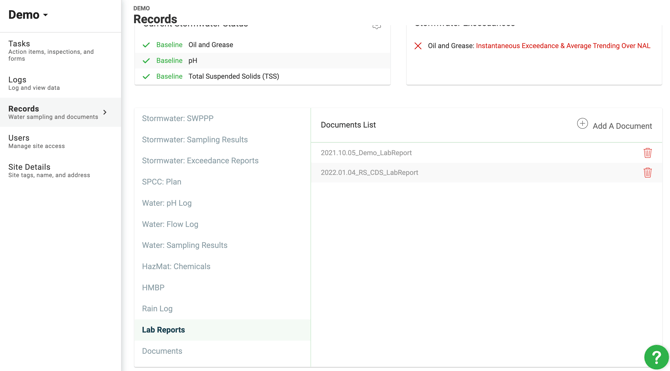
Task: Click 'Oil and Grease' status row text
Action: tap(211, 45)
